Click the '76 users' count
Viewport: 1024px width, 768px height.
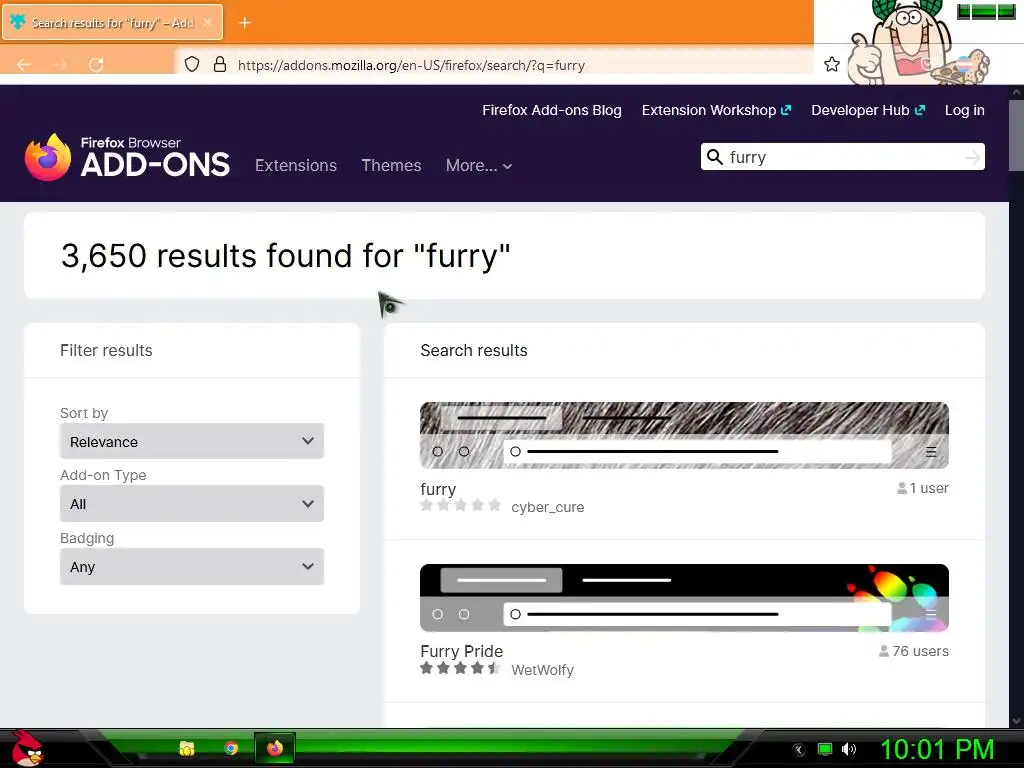[x=914, y=651]
